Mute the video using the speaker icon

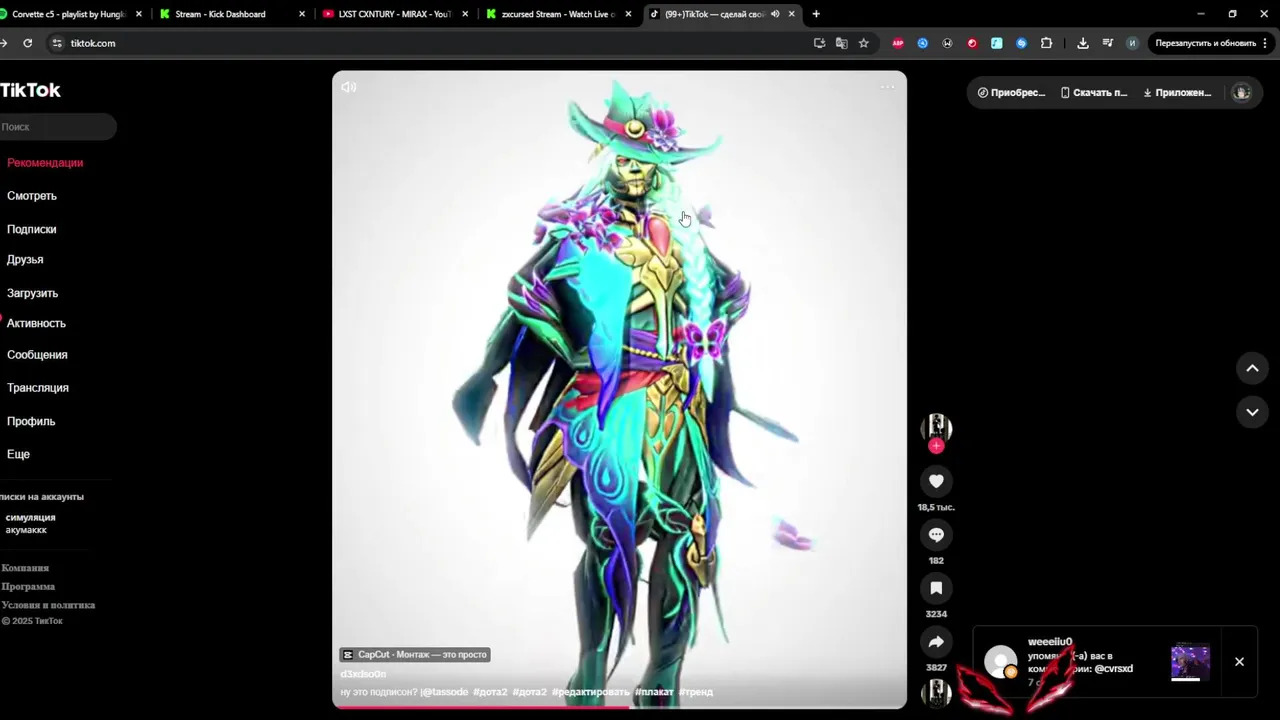(349, 87)
